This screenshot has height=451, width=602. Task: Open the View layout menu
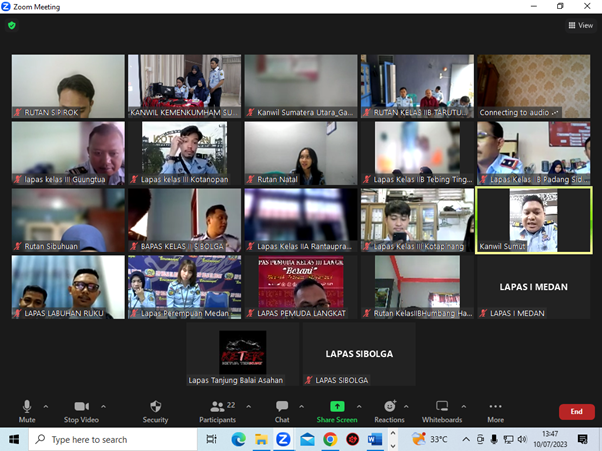click(581, 26)
